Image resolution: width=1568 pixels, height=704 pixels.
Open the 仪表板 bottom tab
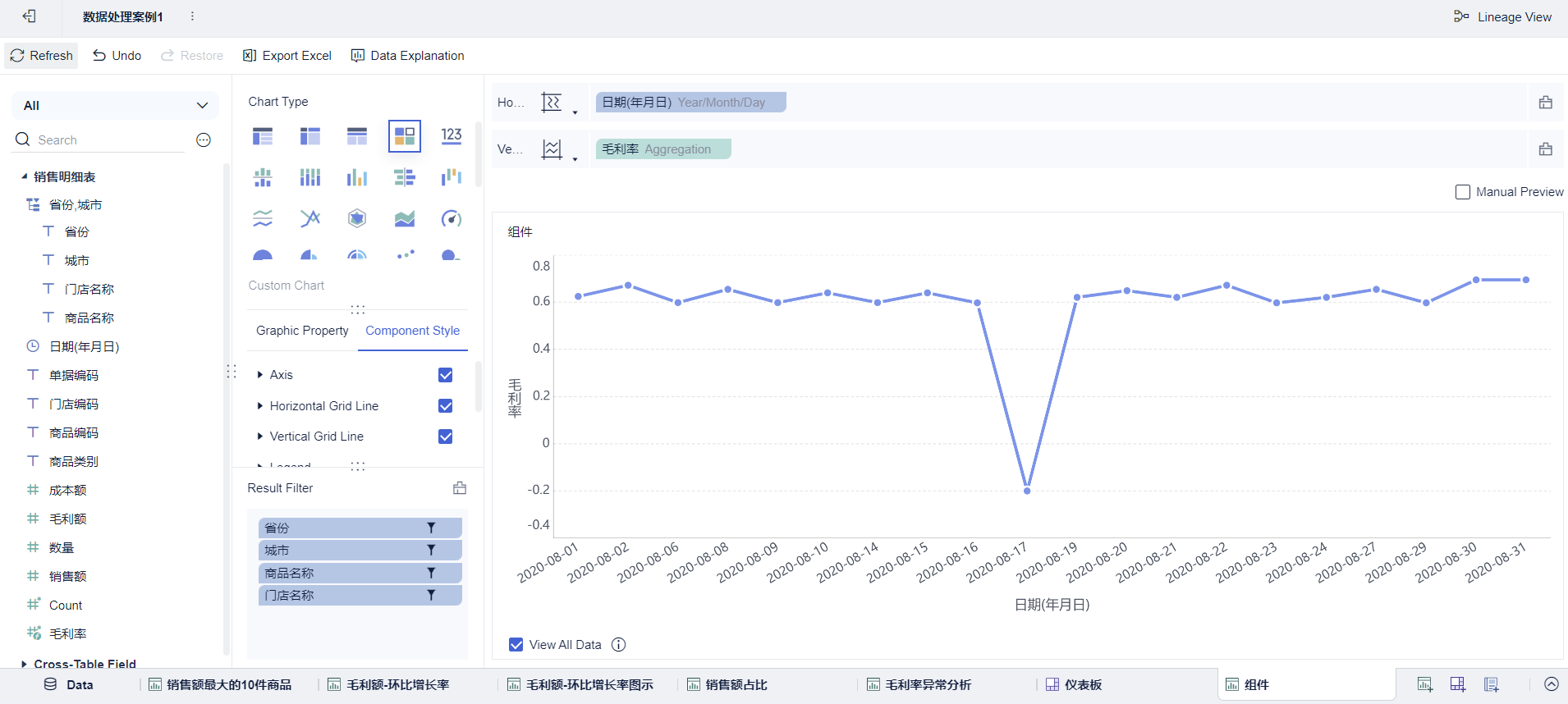(x=1074, y=684)
